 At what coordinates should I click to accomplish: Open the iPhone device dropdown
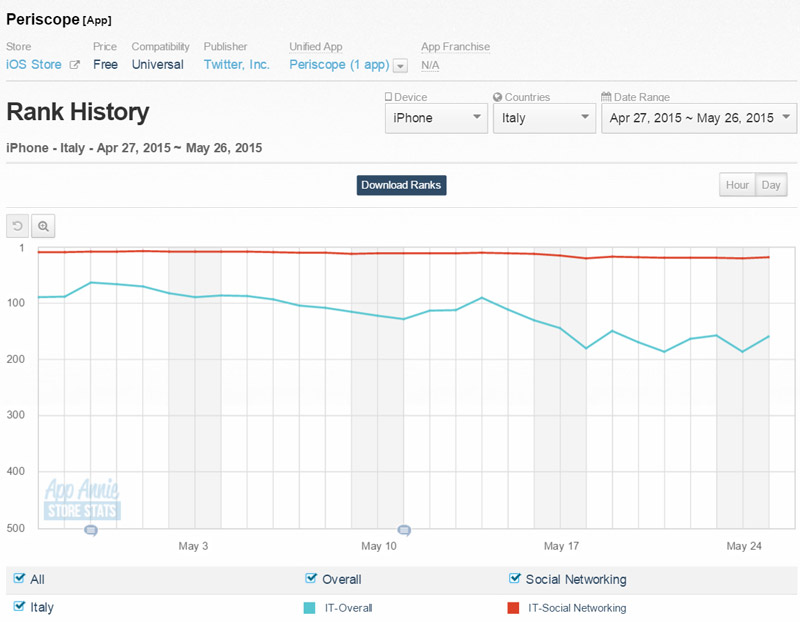[436, 118]
